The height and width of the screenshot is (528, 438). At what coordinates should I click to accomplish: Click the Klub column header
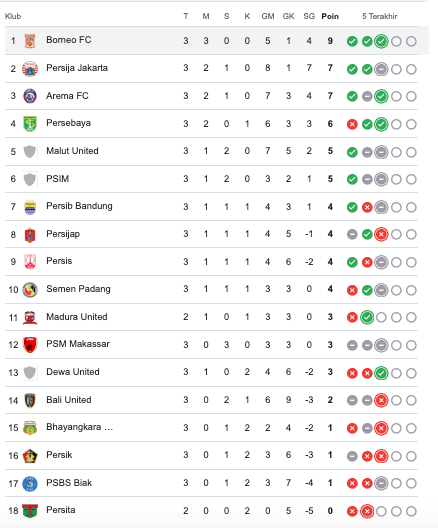[x=13, y=16]
